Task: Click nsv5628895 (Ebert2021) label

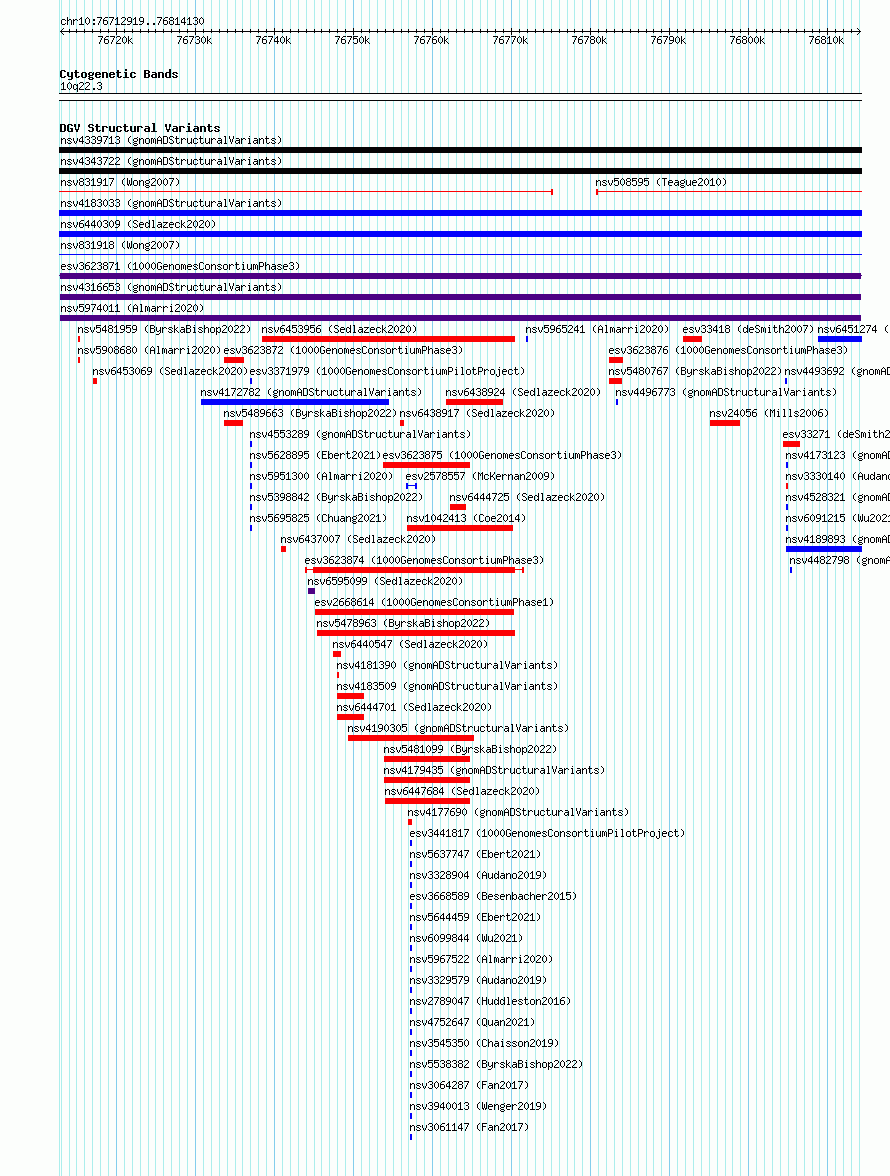Action: coord(315,455)
